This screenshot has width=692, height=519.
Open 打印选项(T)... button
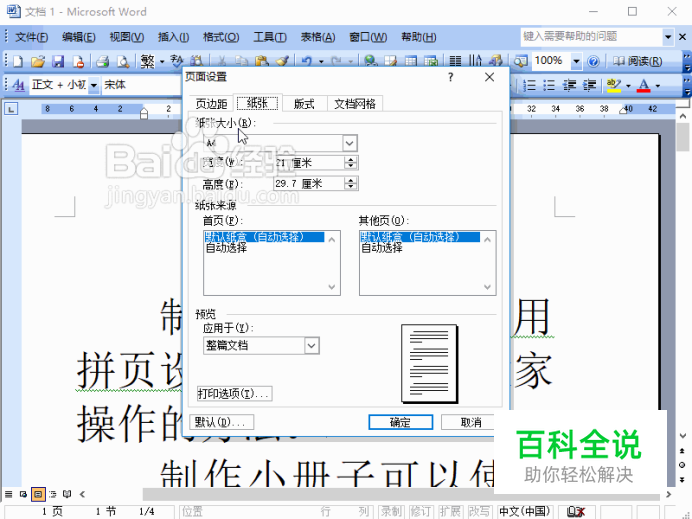(234, 393)
